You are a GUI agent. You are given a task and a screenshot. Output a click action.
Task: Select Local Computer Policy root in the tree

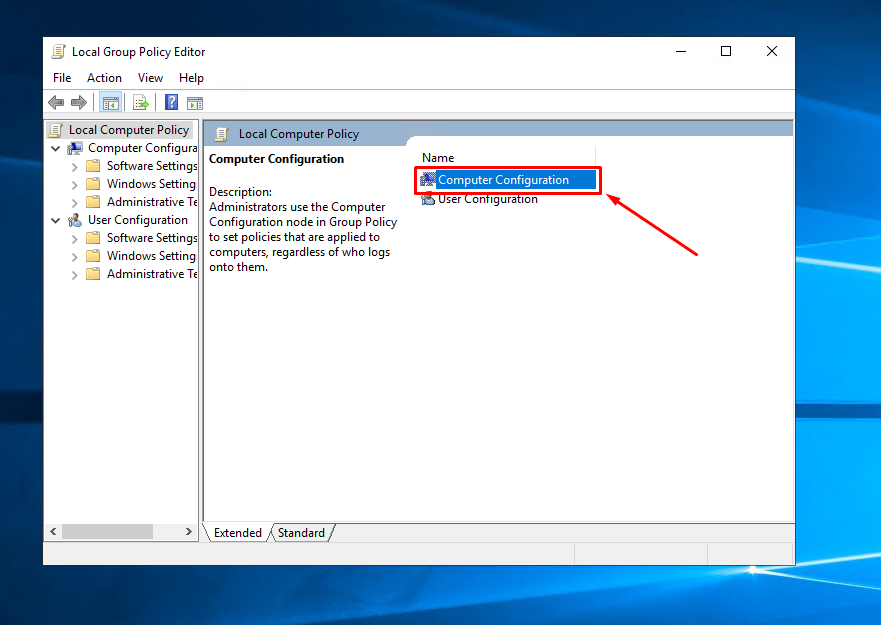point(129,130)
